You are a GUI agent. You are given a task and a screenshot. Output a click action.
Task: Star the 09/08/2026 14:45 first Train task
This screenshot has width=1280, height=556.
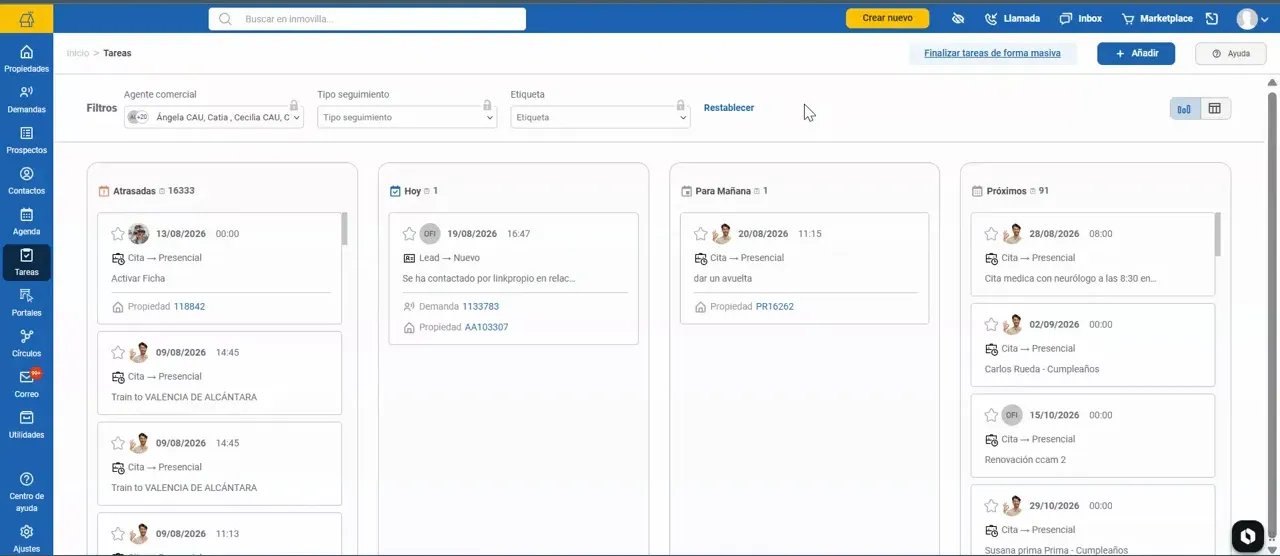pos(117,353)
